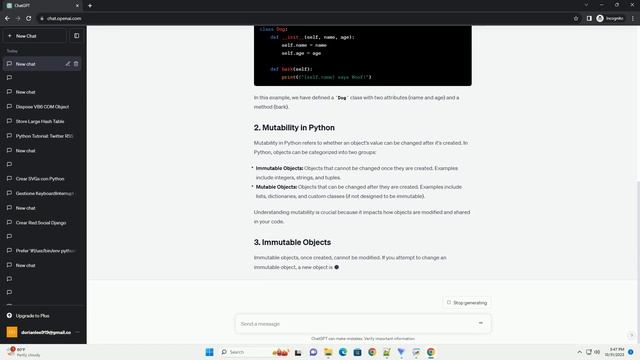640x360 pixels.
Task: Open the Crear SVGs con Python chat
Action: [40, 179]
